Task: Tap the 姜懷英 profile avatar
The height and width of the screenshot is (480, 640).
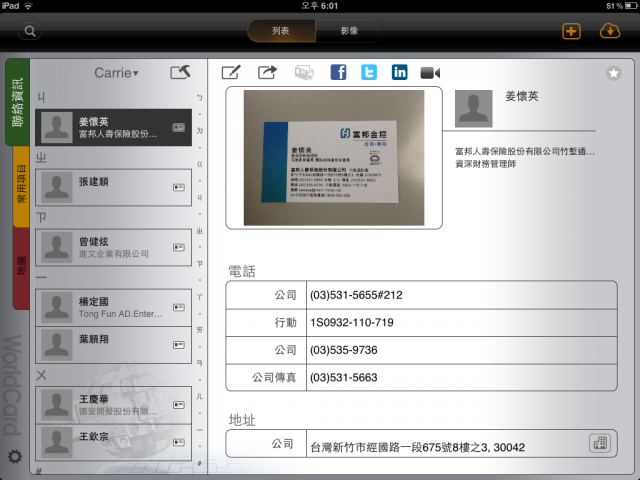Action: click(x=473, y=109)
